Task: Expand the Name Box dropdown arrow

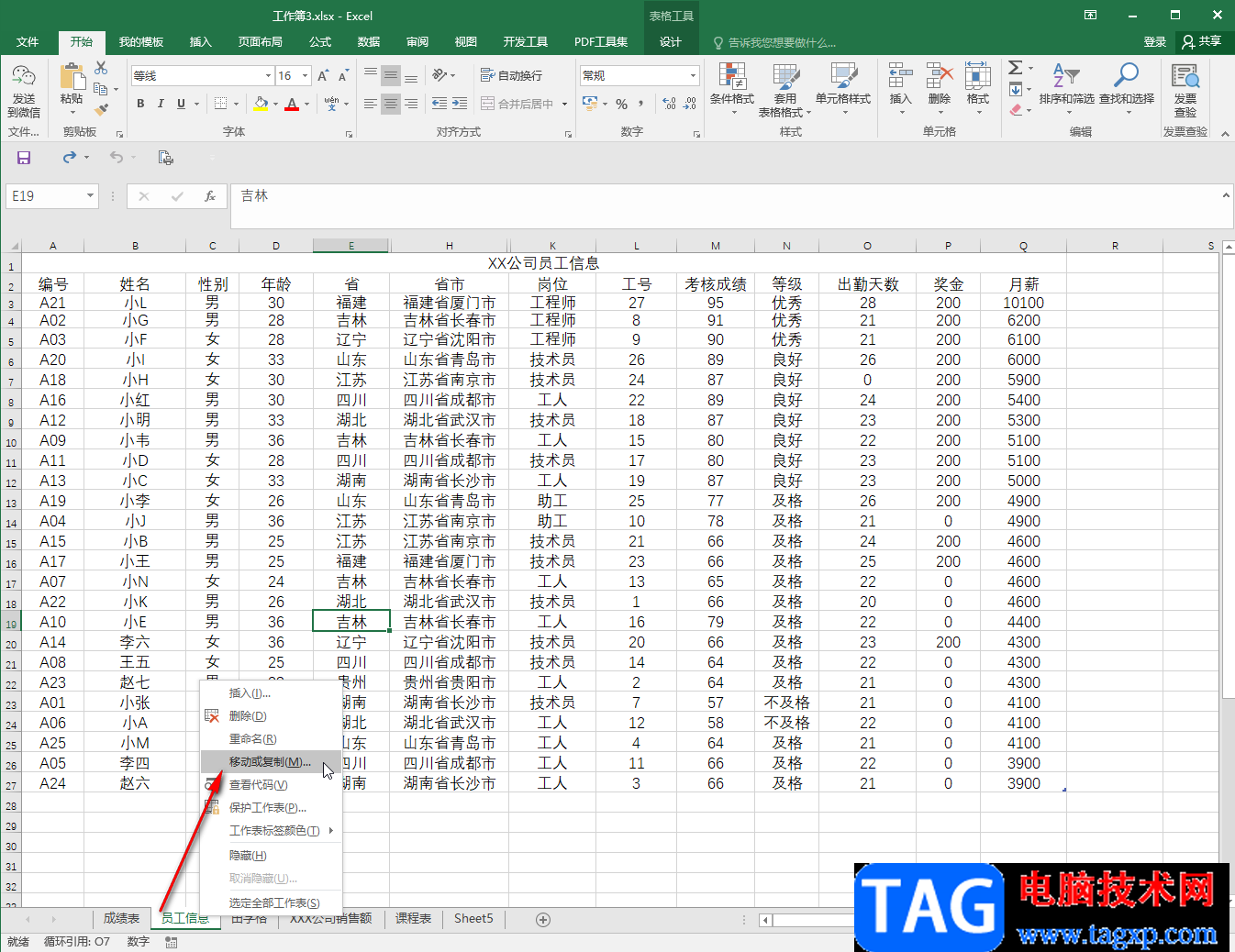Action: (x=90, y=195)
